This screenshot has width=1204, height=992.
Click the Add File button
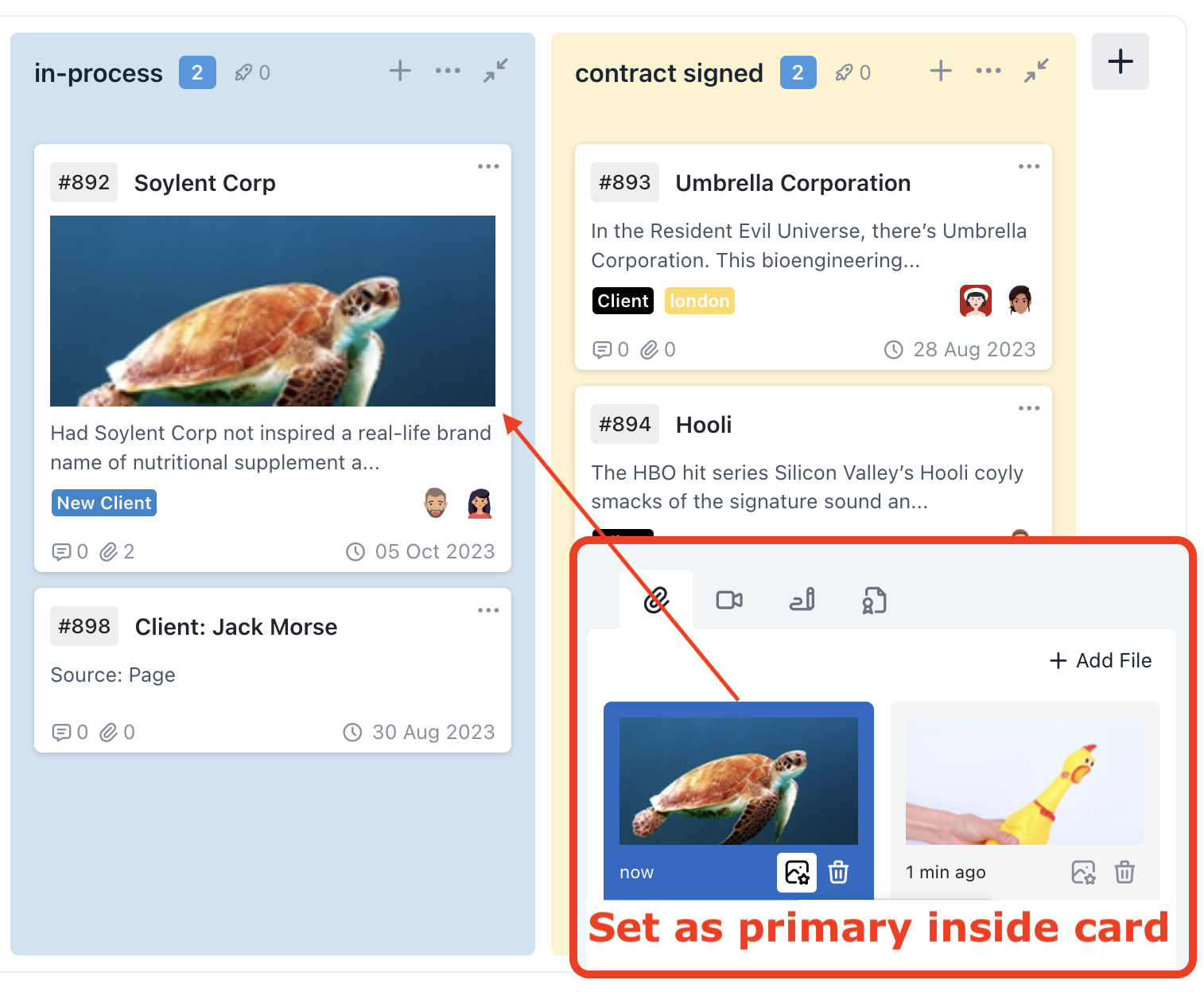coord(1101,660)
